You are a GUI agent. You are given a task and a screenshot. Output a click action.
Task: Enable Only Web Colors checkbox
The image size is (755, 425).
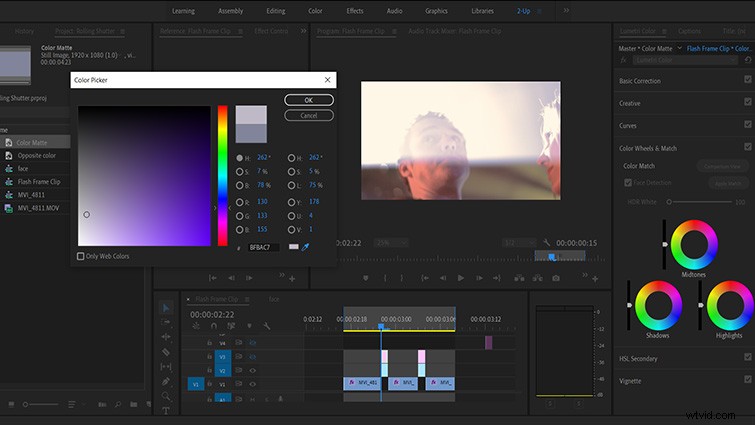[x=81, y=256]
